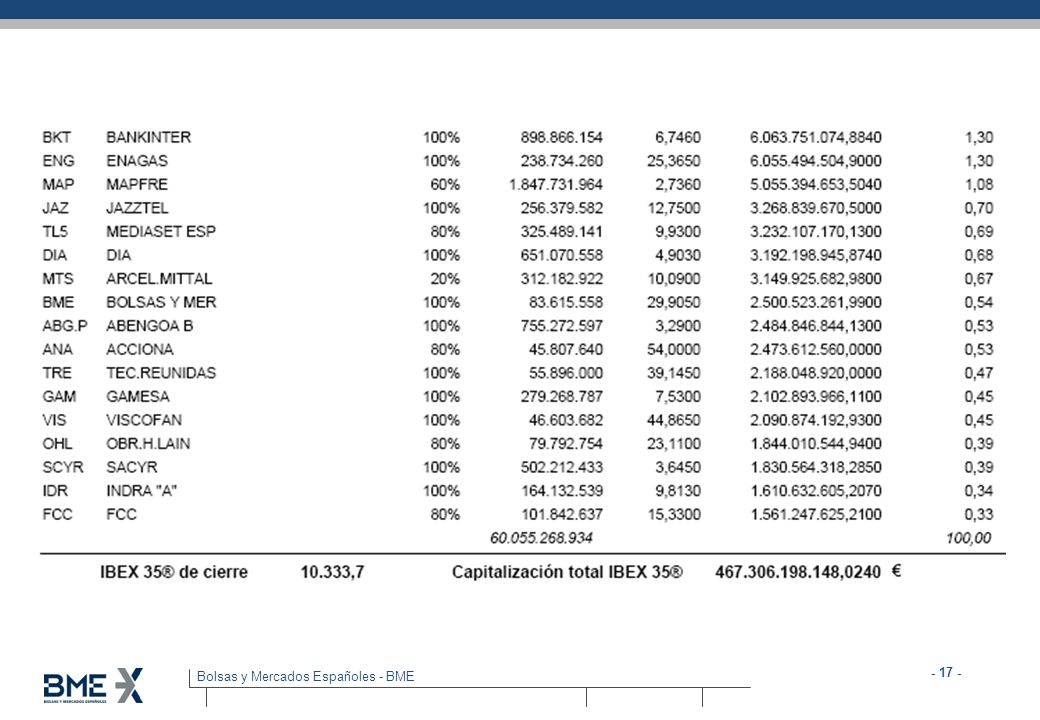Select FCC weight 0,33

(x=979, y=514)
